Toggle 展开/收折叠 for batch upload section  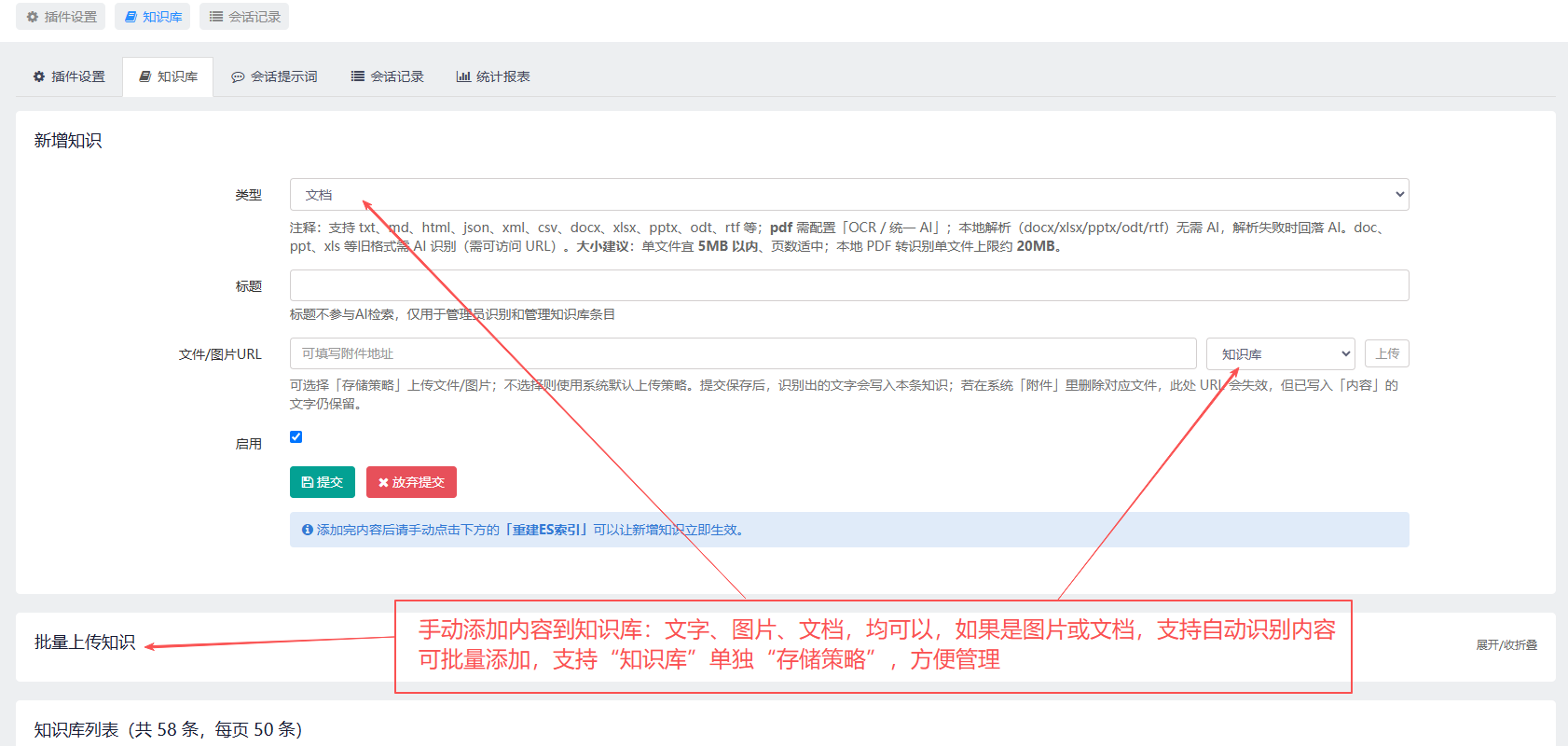[x=1506, y=644]
